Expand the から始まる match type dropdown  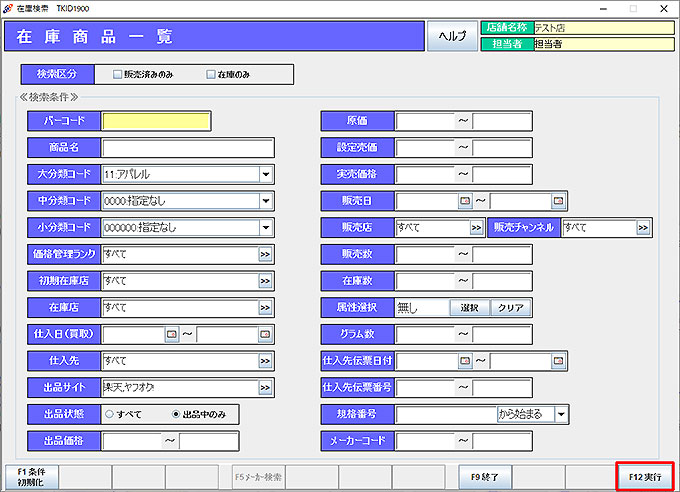561,413
